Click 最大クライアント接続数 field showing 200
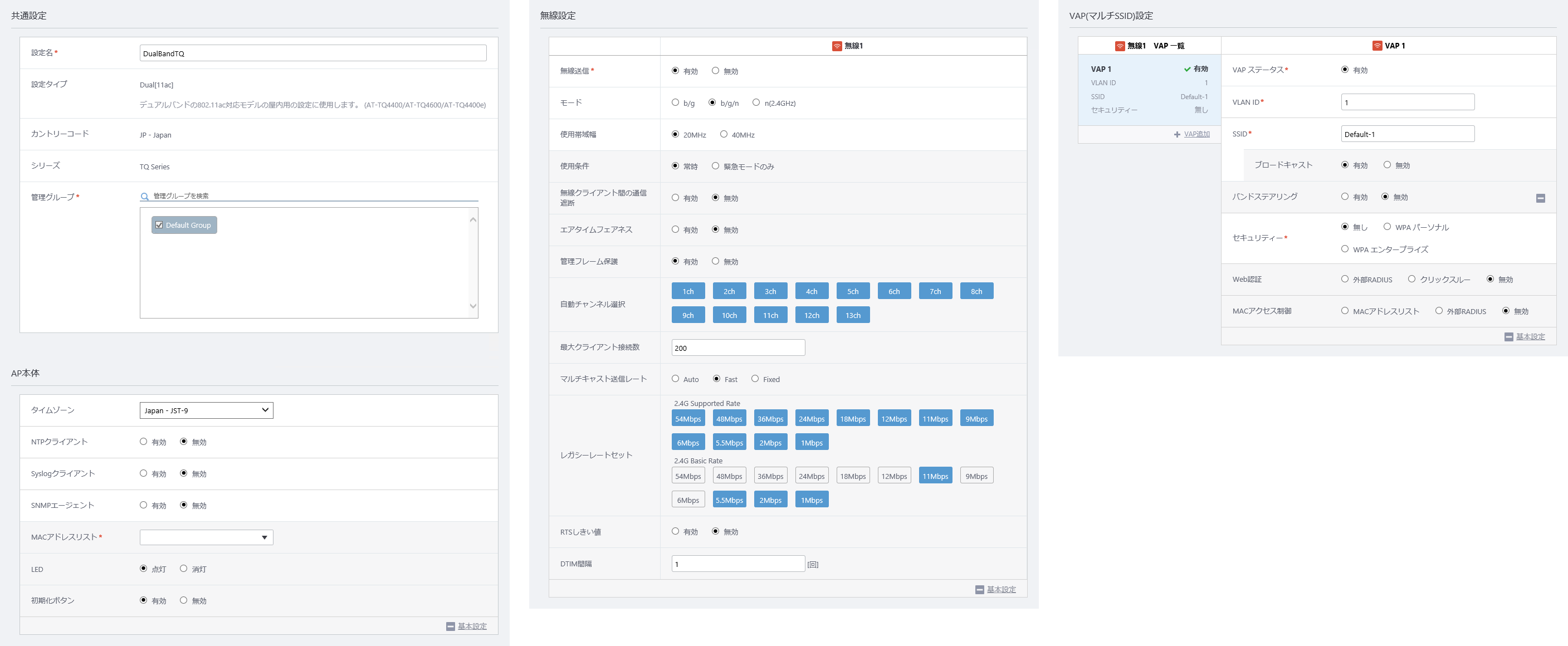Screen dimensions: 1568x646 (737, 348)
